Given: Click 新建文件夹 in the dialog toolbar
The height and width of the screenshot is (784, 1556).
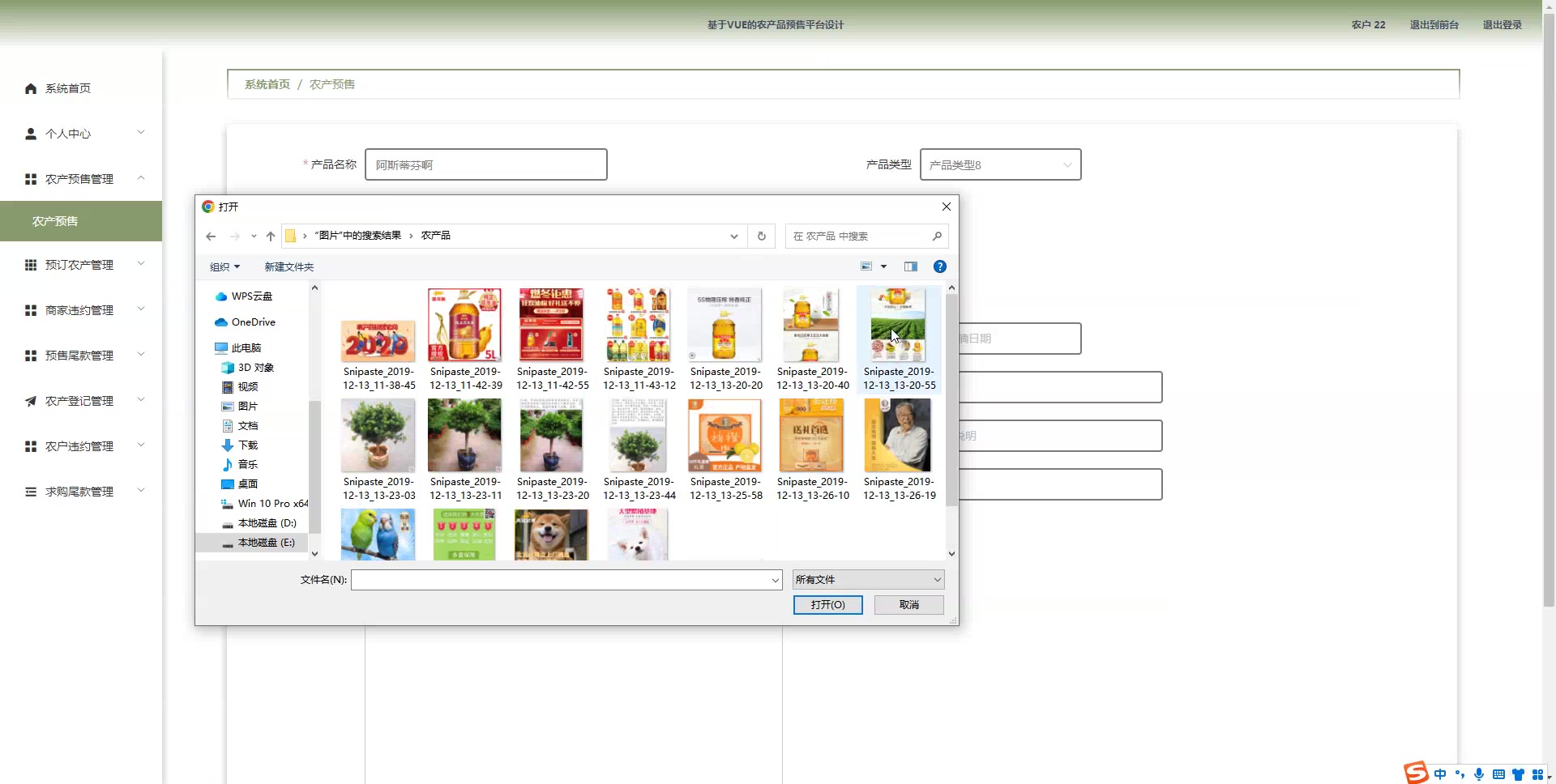Looking at the screenshot, I should (x=289, y=267).
